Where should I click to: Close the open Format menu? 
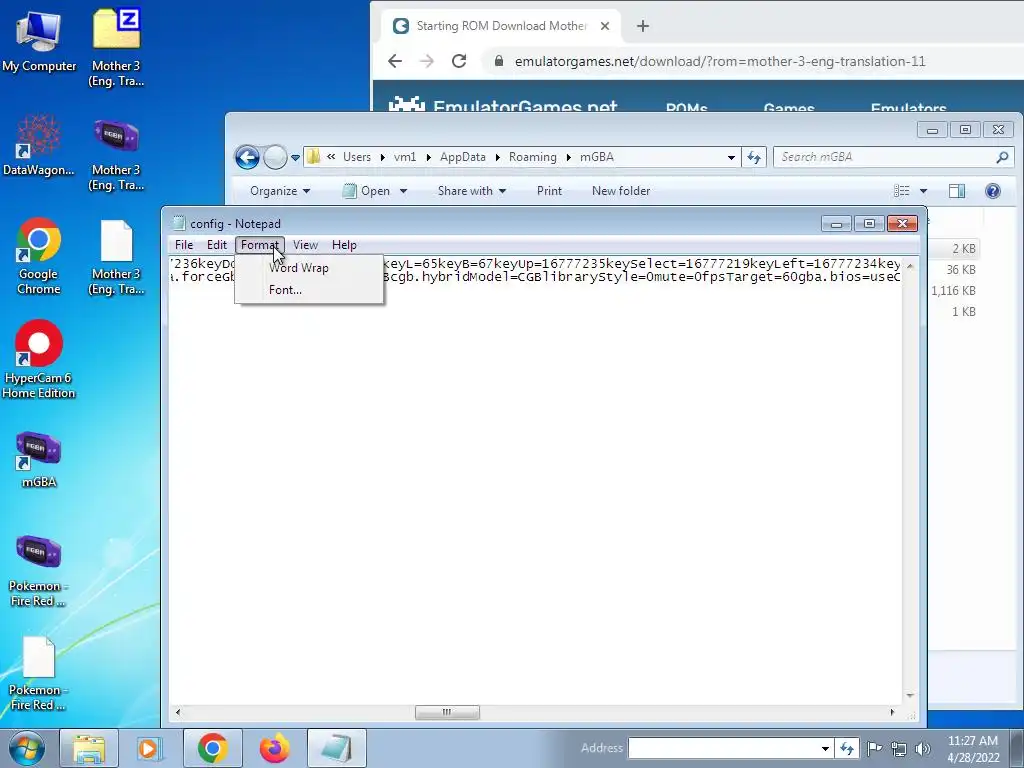pyautogui.click(x=260, y=245)
